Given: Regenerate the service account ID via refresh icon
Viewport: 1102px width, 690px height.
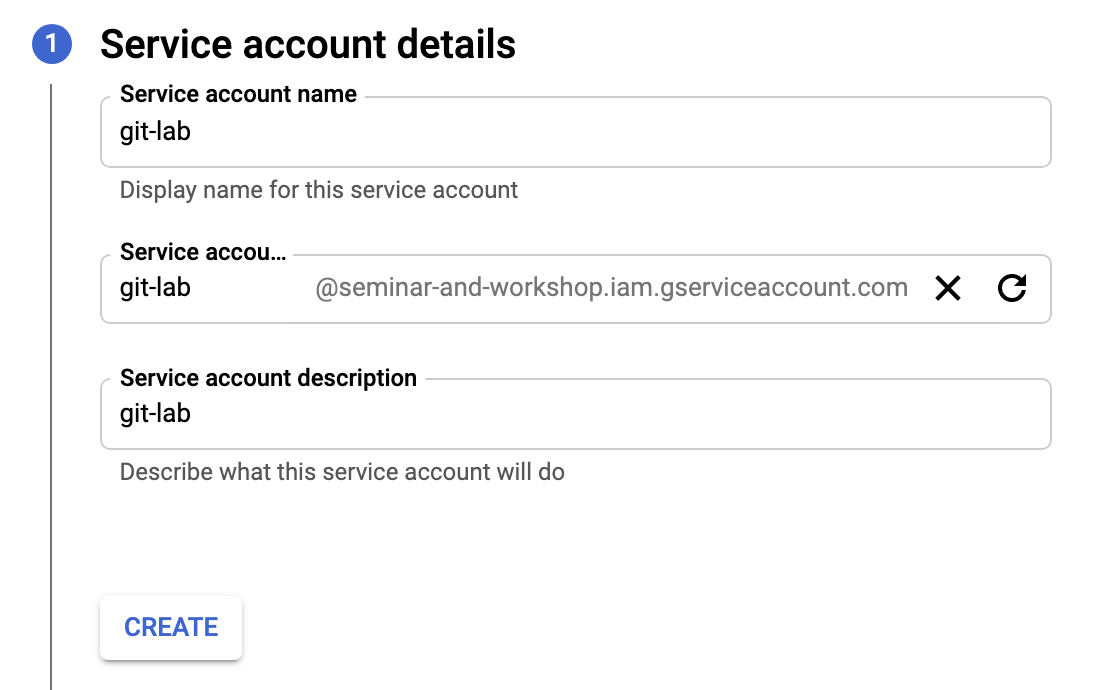Looking at the screenshot, I should tap(1012, 289).
